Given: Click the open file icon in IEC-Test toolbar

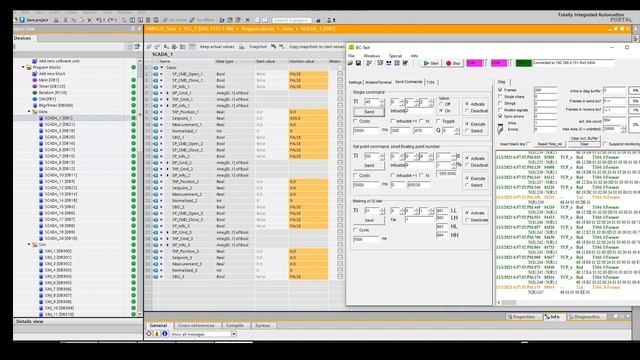Looking at the screenshot, I should pyautogui.click(x=350, y=63).
